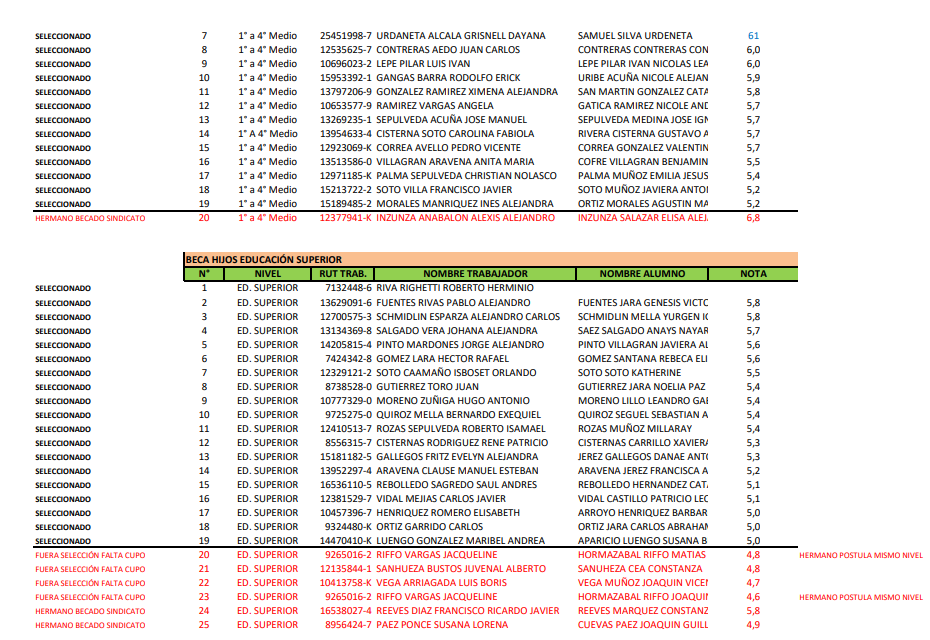Click red entry INZUNZA ANABALON ALEXIS ALEJANDRO
This screenshot has height=640, width=930.
point(466,218)
